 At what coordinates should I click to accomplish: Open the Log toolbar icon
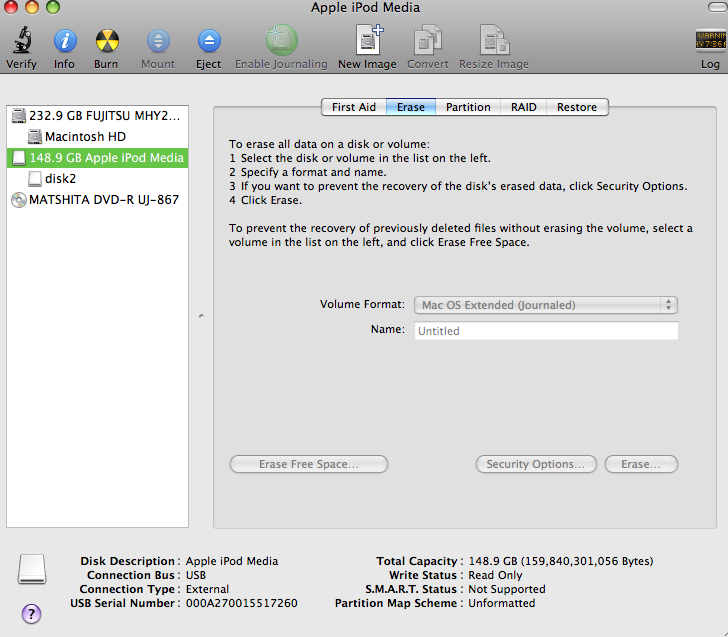click(711, 39)
